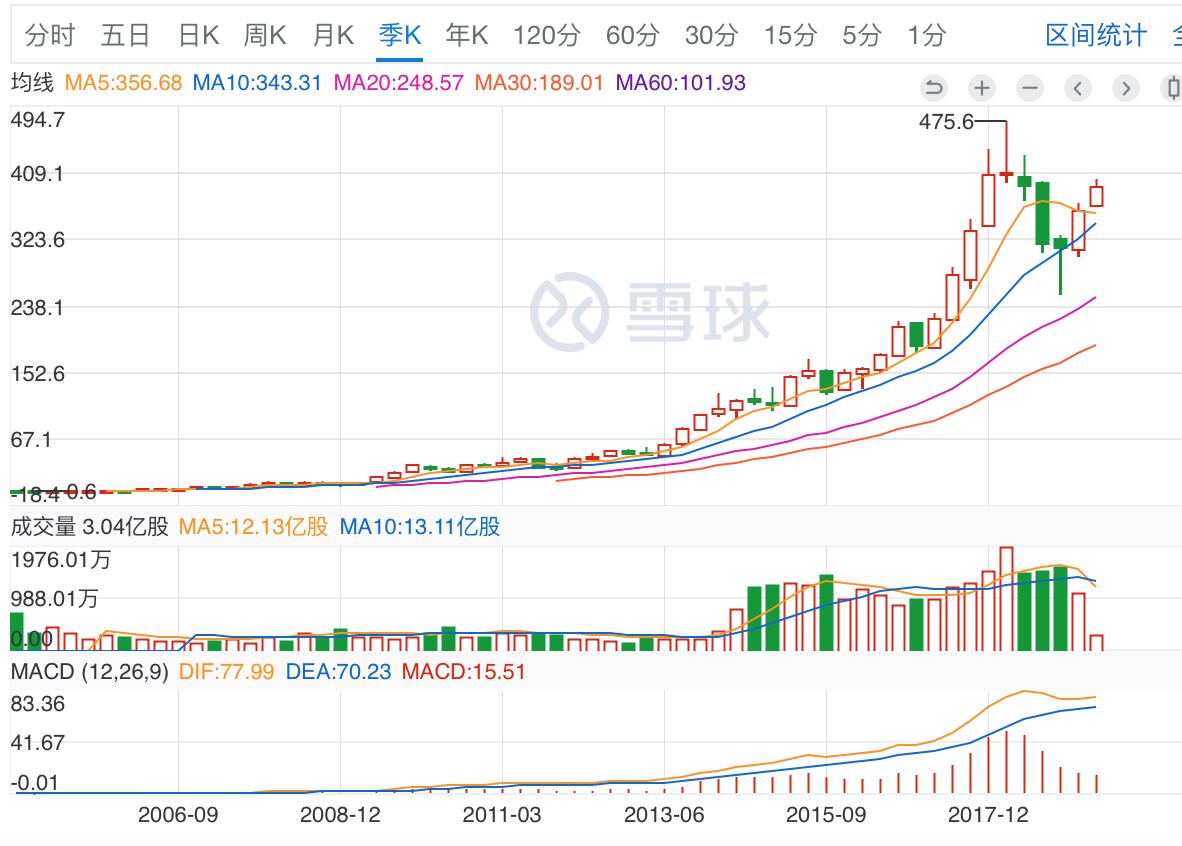
Task: Click the MACD (12,26,9) indicator label
Action: tap(90, 671)
